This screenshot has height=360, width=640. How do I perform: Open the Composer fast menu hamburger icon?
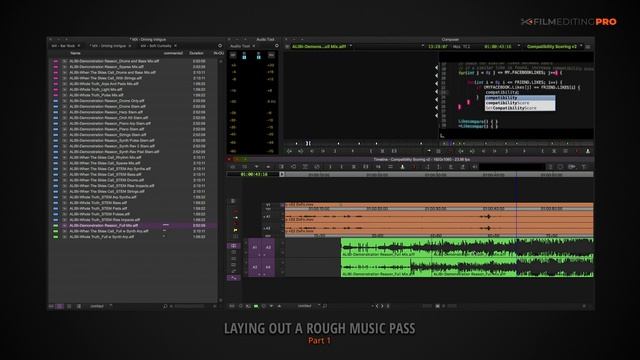point(588,47)
